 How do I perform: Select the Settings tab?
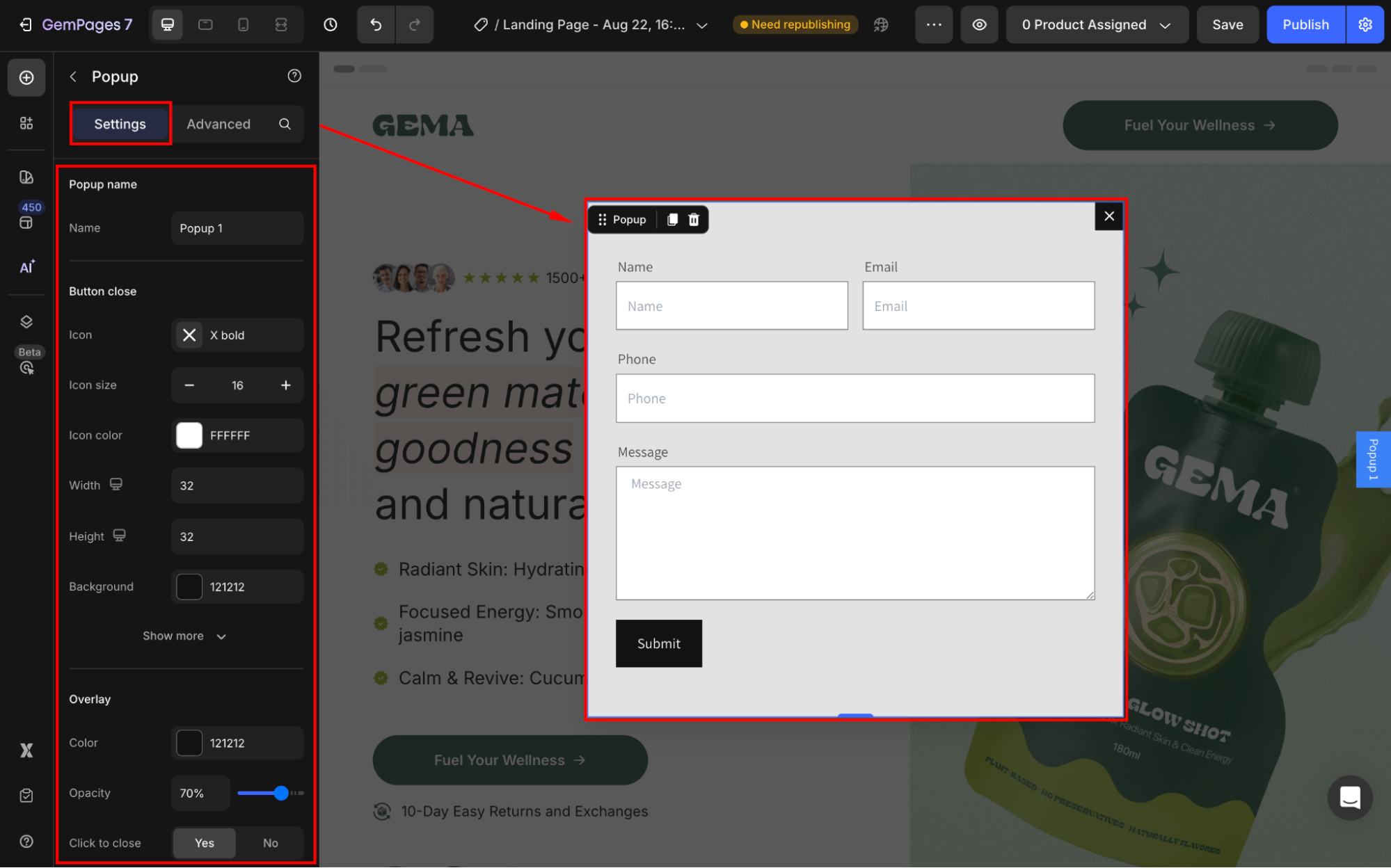(120, 124)
